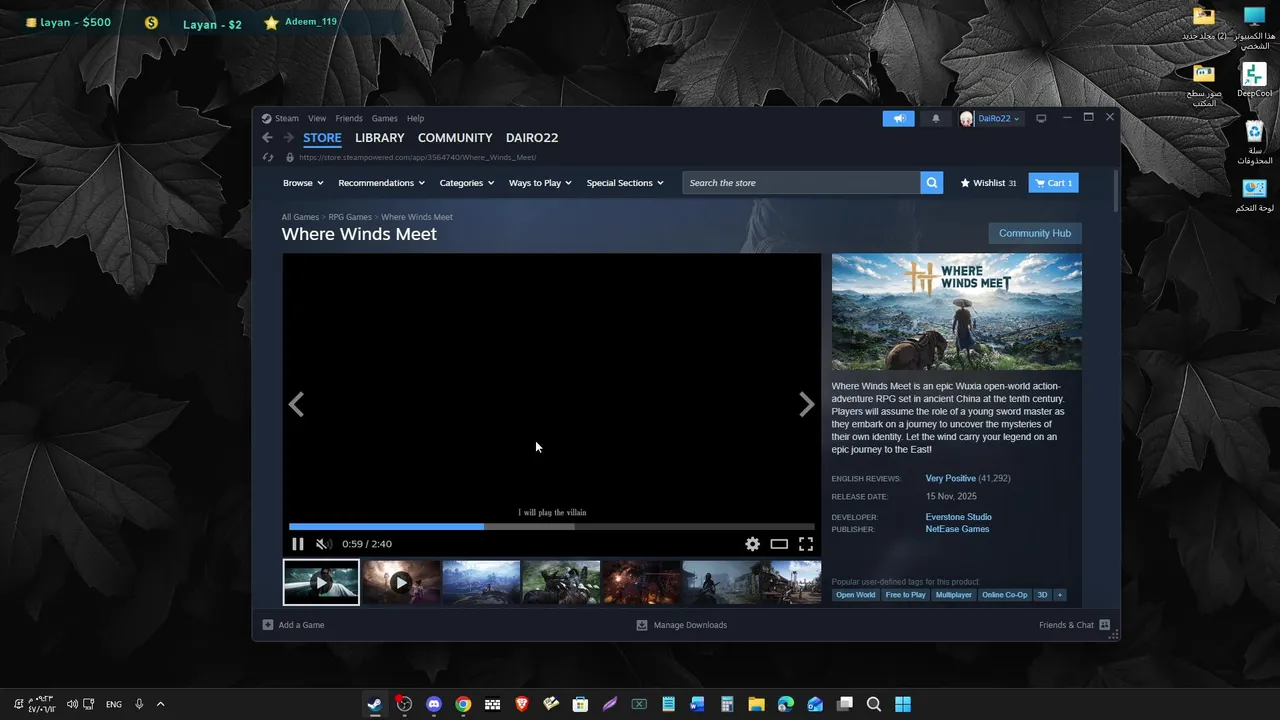Image resolution: width=1280 pixels, height=720 pixels.
Task: Open Everstone Studio developer link
Action: 958,517
